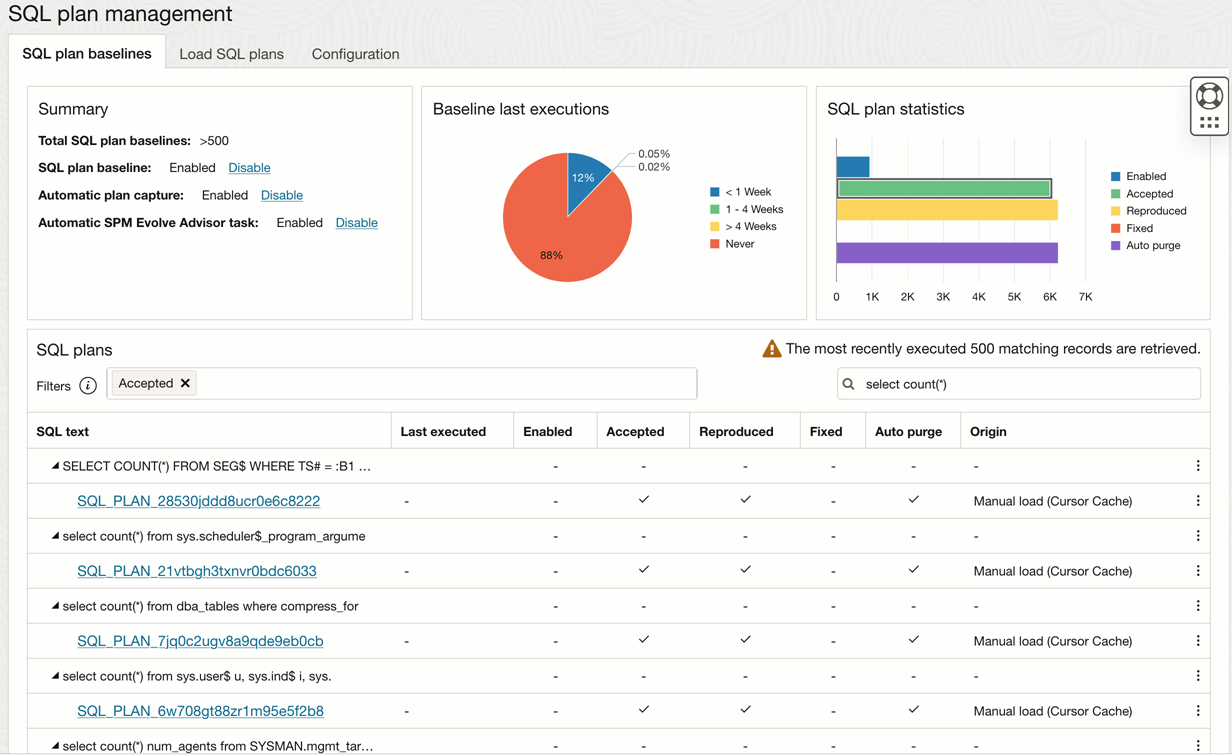Collapse the dba_tables compress_for query row
This screenshot has width=1232, height=755.
point(55,606)
